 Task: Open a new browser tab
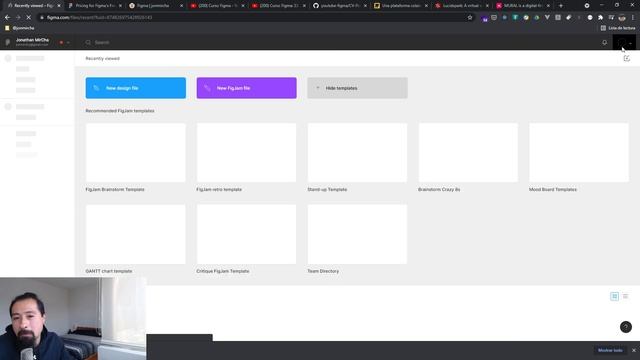pos(561,6)
